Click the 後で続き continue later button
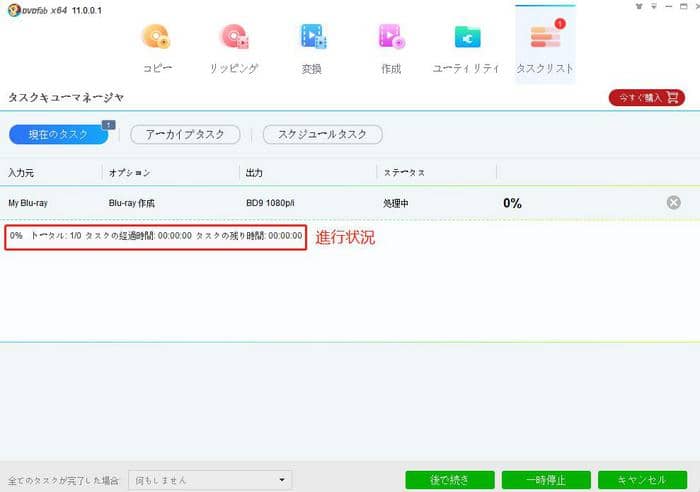This screenshot has width=700, height=492. pyautogui.click(x=449, y=481)
